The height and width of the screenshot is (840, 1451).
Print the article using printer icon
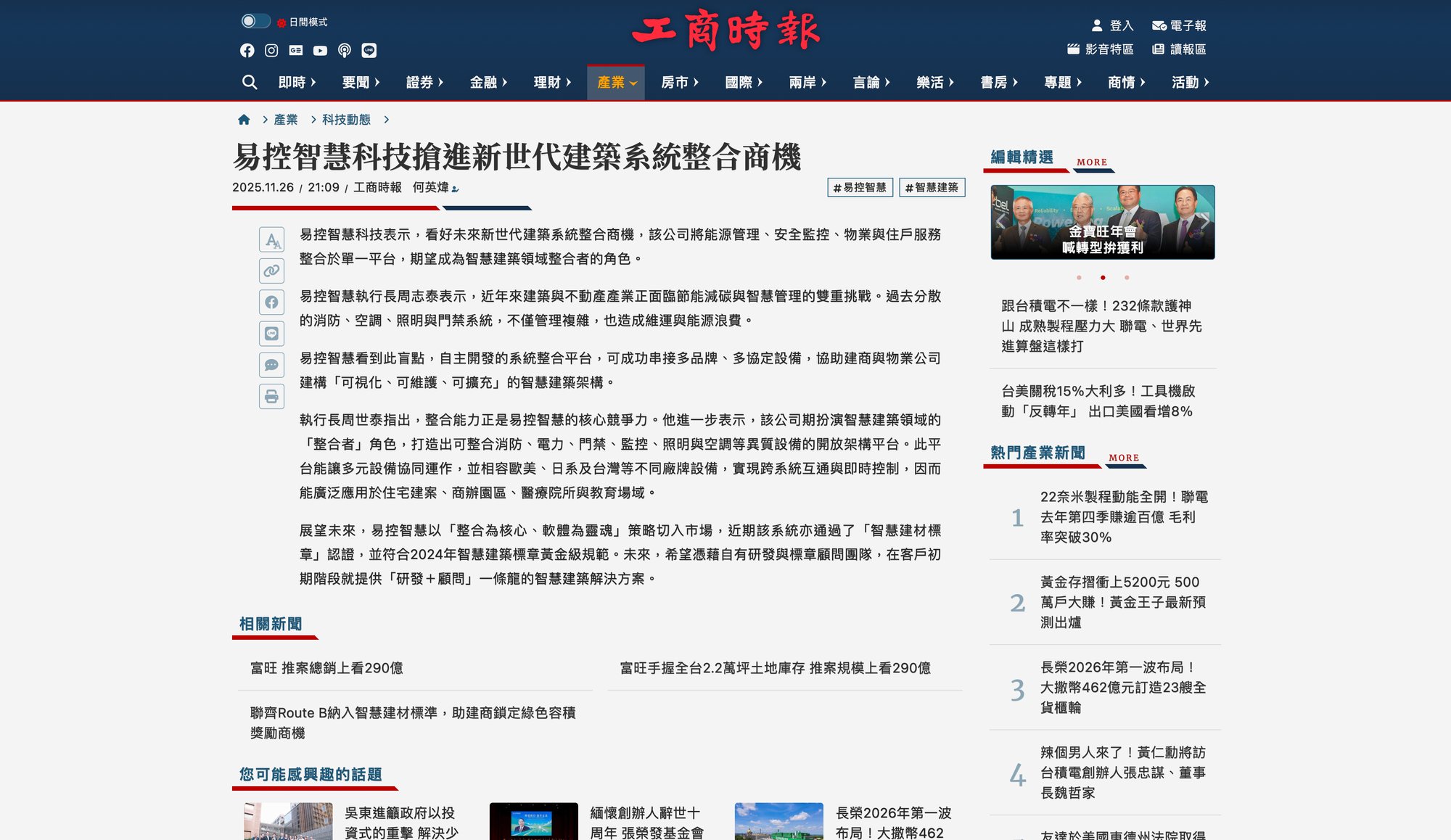pyautogui.click(x=271, y=396)
